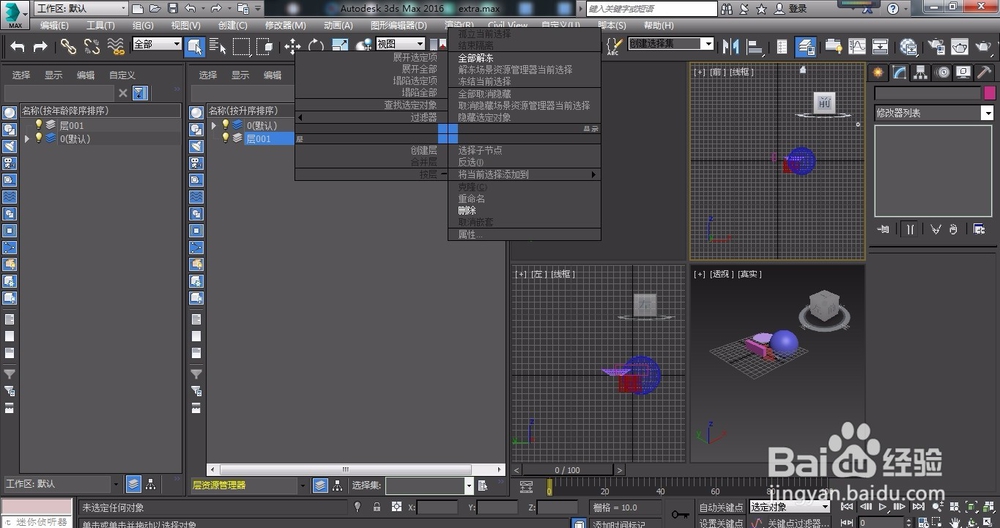Click the Mirror tool icon
The height and width of the screenshot is (528, 1000).
[730, 47]
